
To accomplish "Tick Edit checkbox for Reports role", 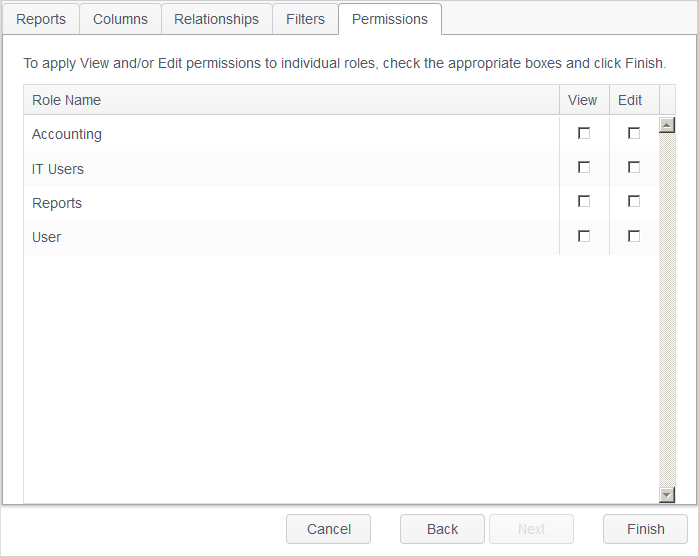I will coord(634,201).
